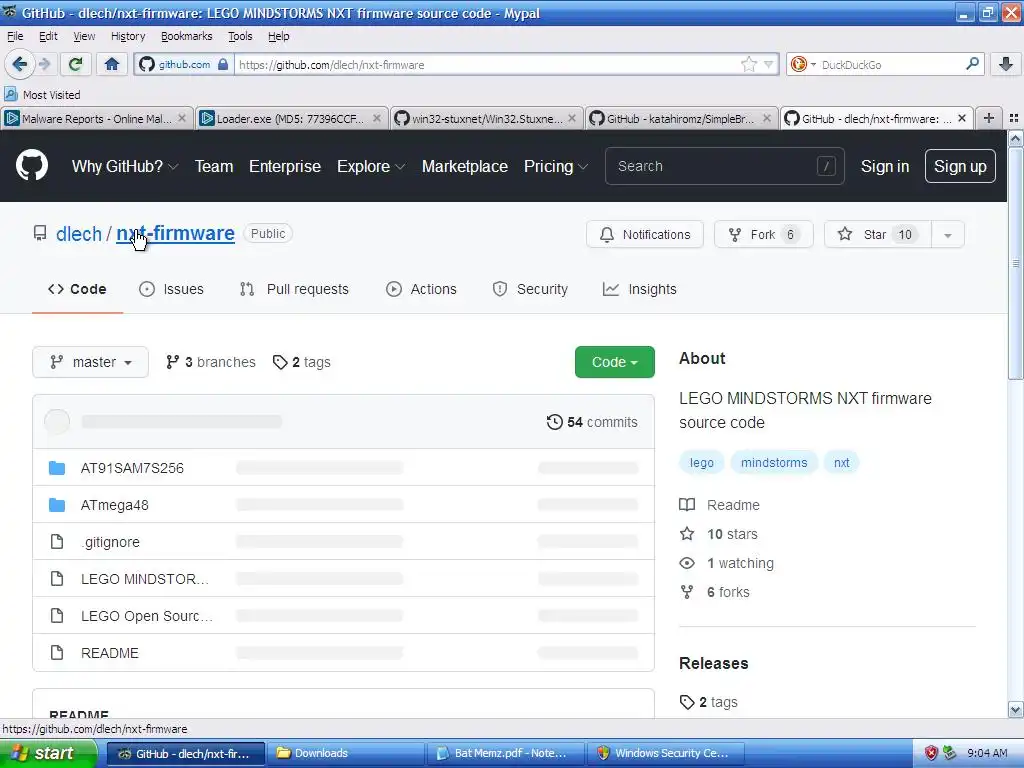Image resolution: width=1024 pixels, height=768 pixels.
Task: Click the .gitignore file icon
Action: [57, 541]
